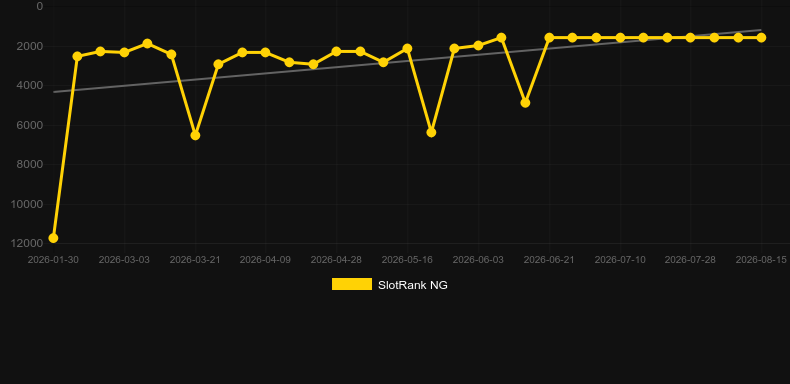790x384 pixels.
Task: Click the 6000 y-axis label
Action: click(x=30, y=125)
